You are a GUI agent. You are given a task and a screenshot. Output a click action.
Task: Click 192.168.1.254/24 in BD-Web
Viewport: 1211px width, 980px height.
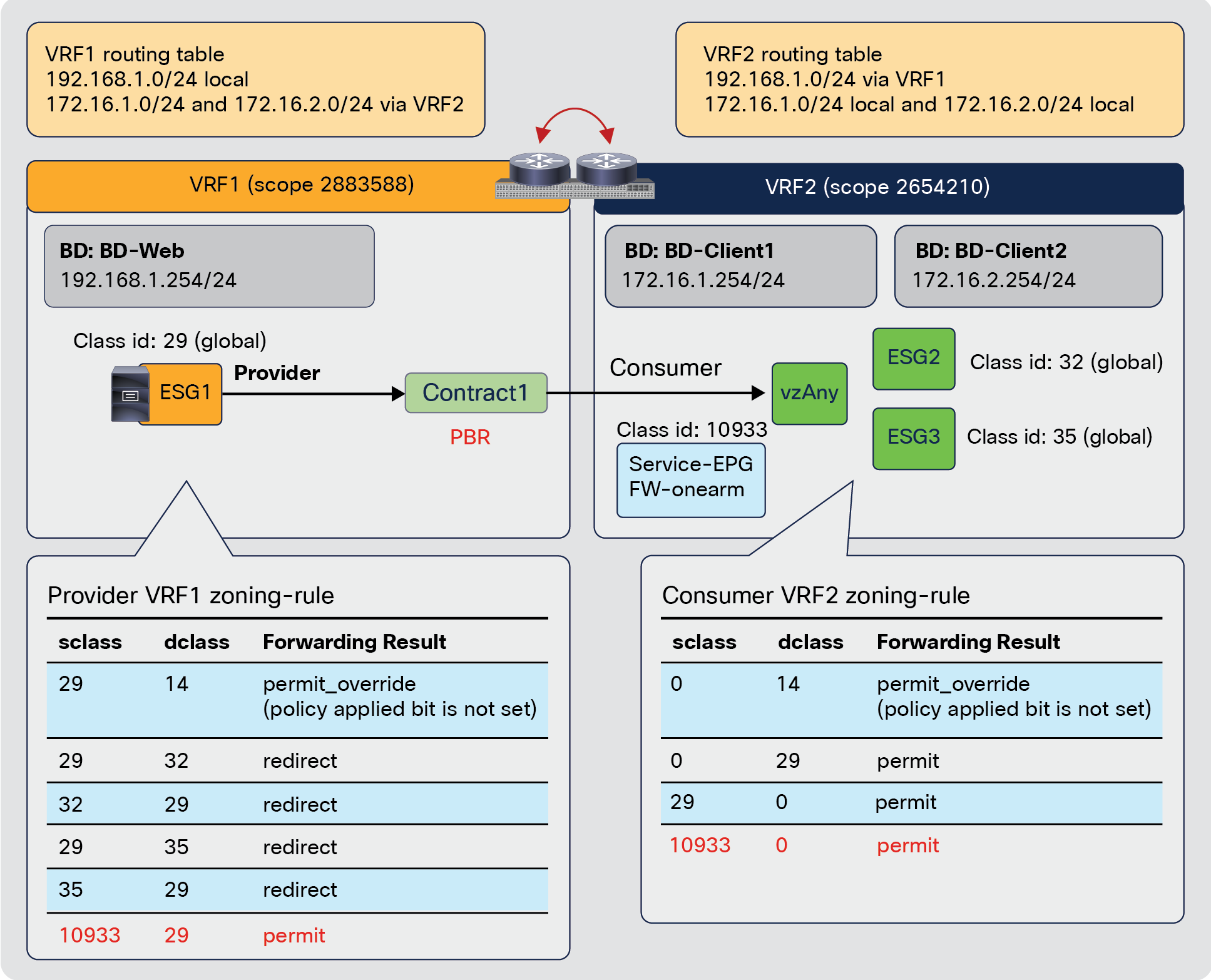point(148,280)
